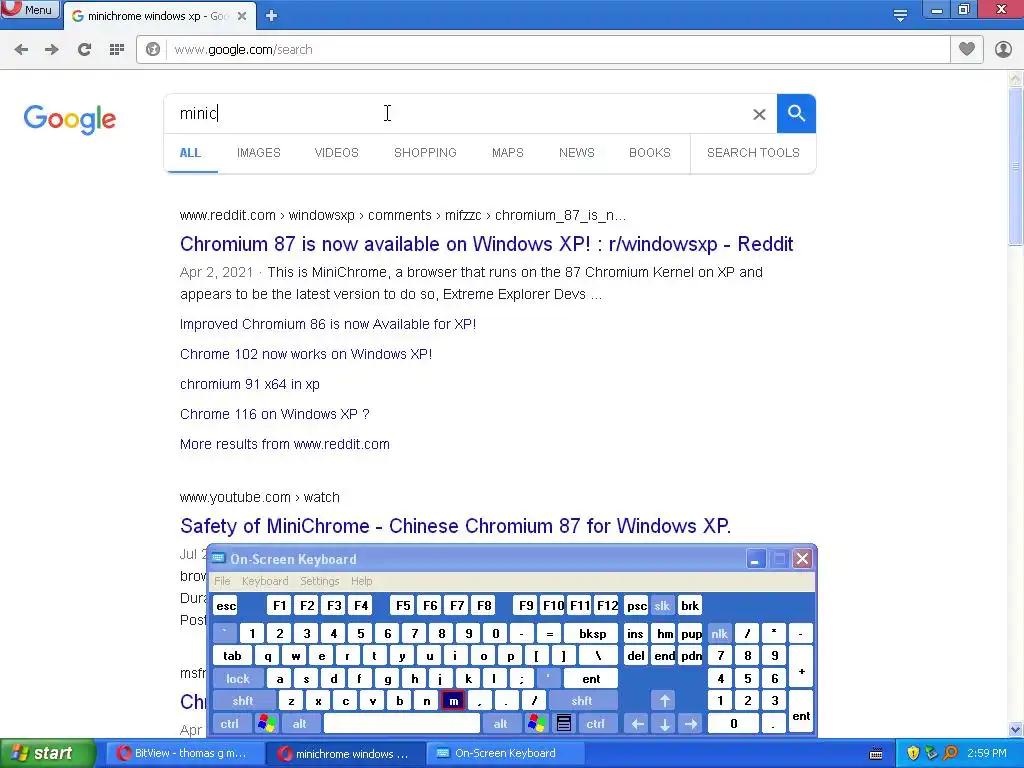Open Chrome 102 now works link
This screenshot has height=768, width=1024.
click(x=306, y=354)
